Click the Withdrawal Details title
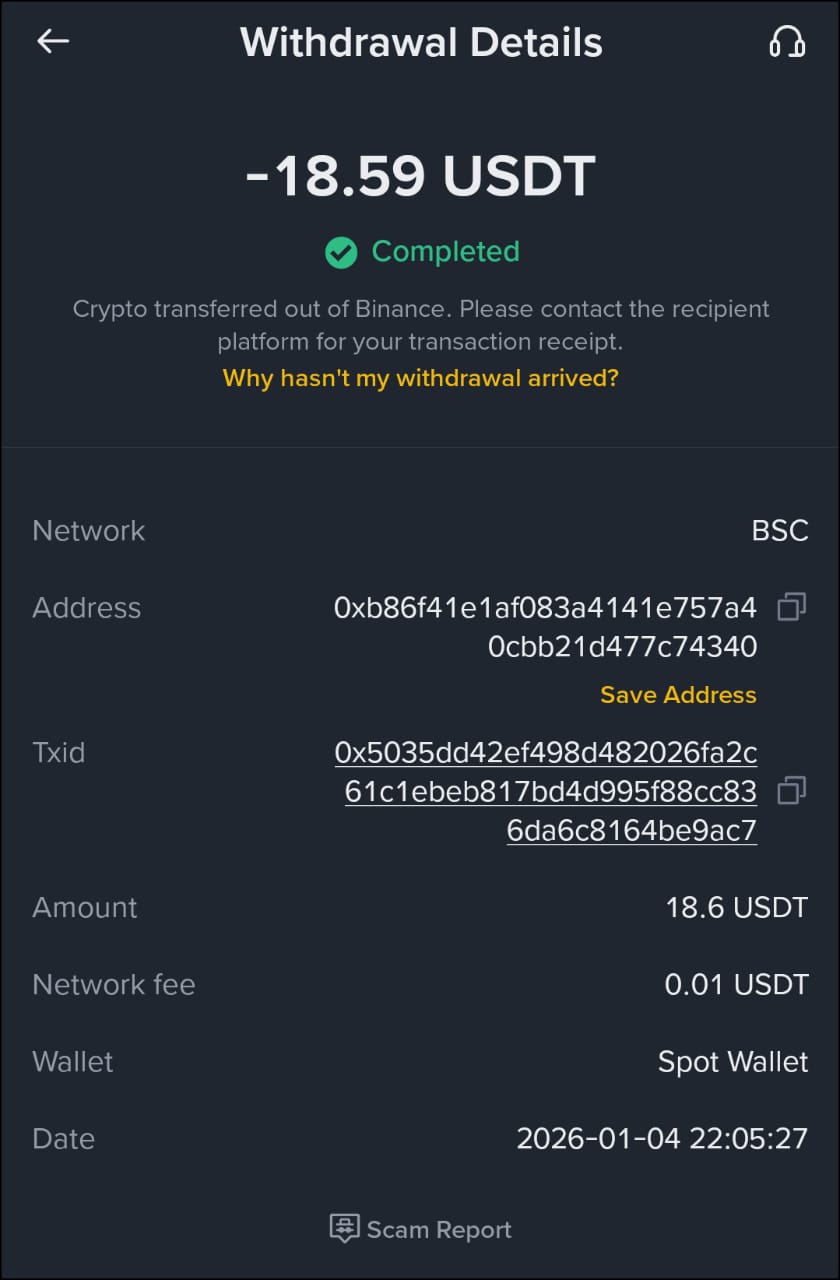 (420, 41)
